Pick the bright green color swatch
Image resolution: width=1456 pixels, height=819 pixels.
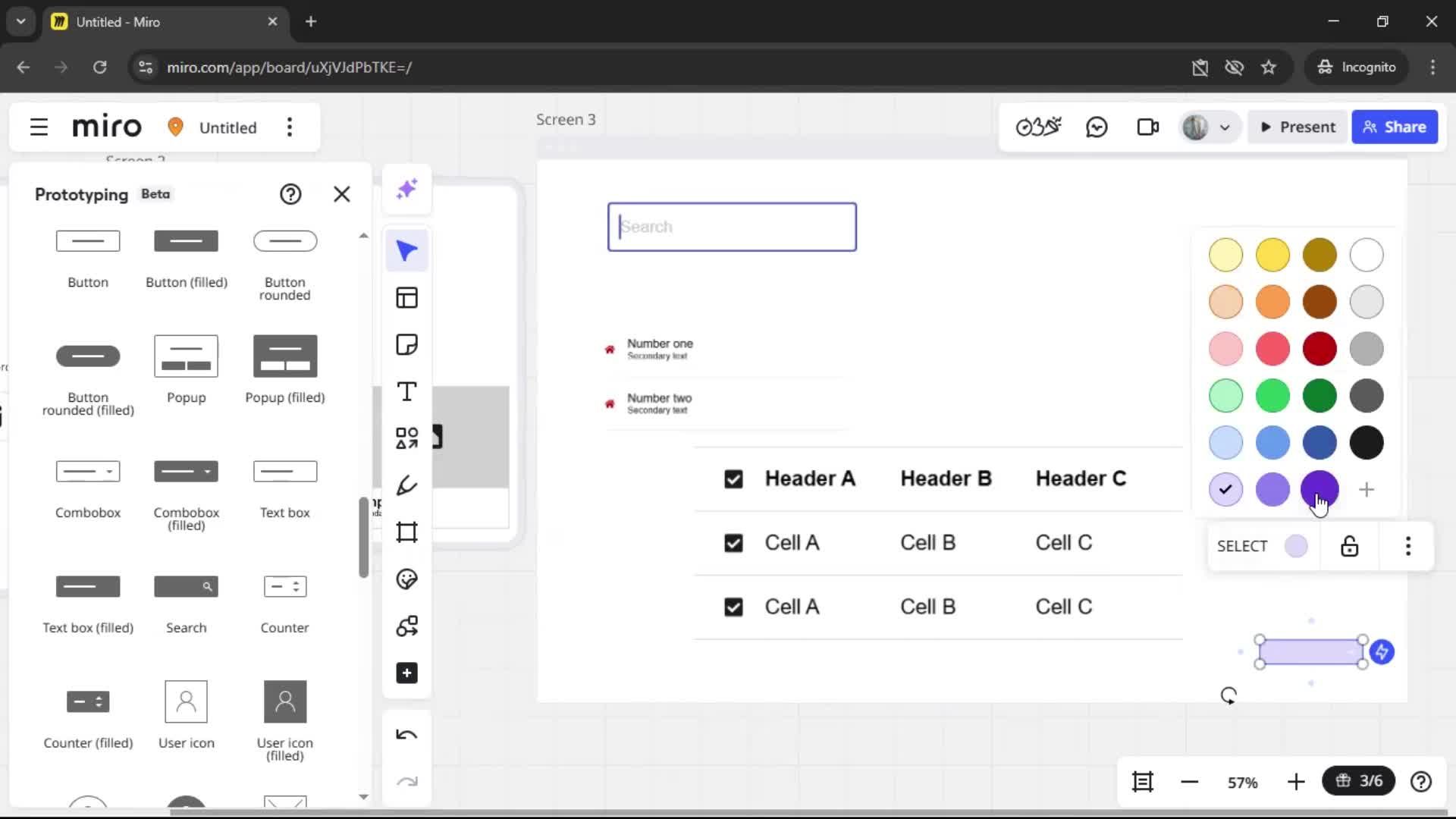coord(1272,396)
